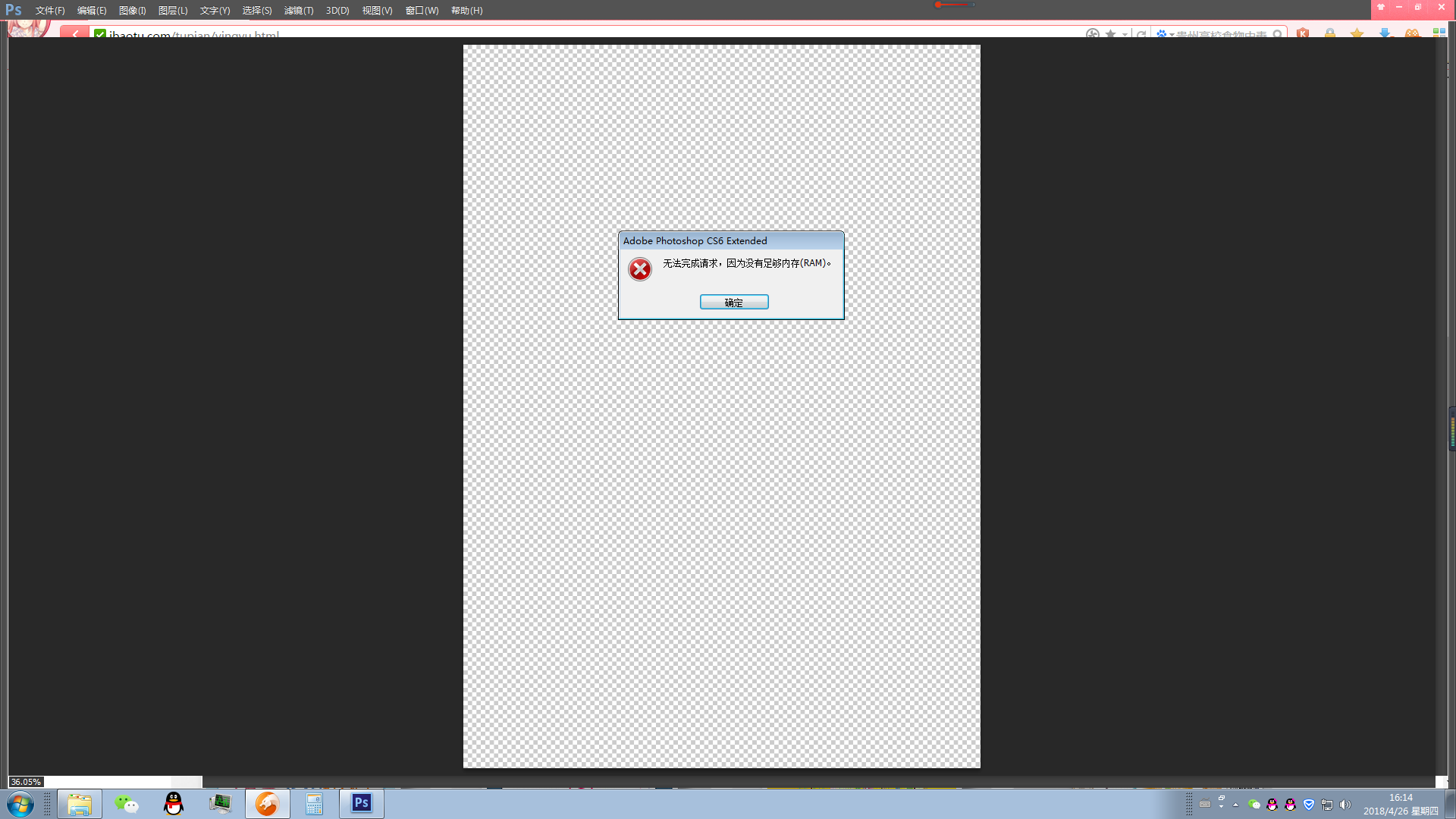Open the search engine paw dropdown

pos(1164,34)
